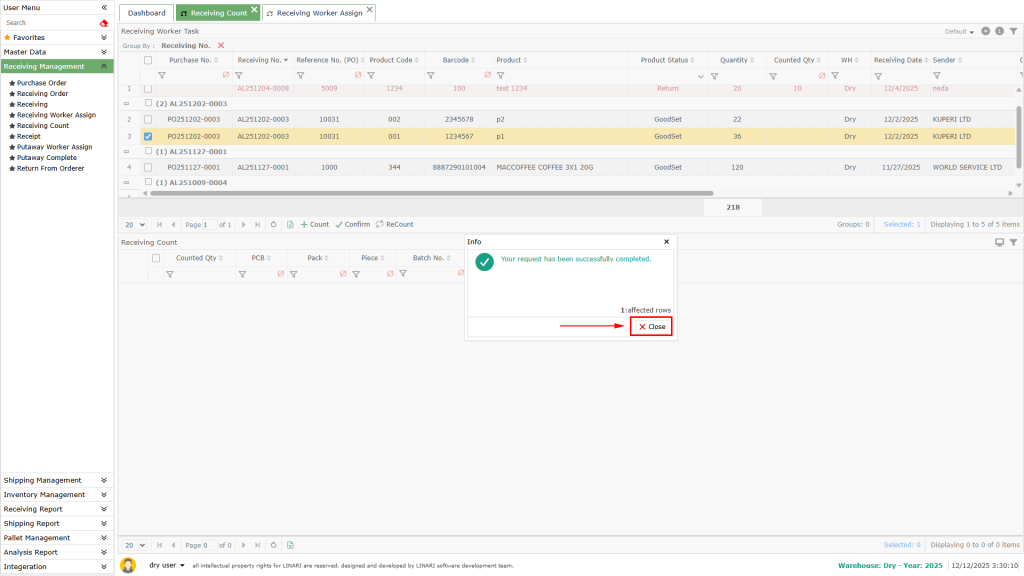Open the Default layout dropdown
Image resolution: width=1024 pixels, height=576 pixels.
coord(959,31)
